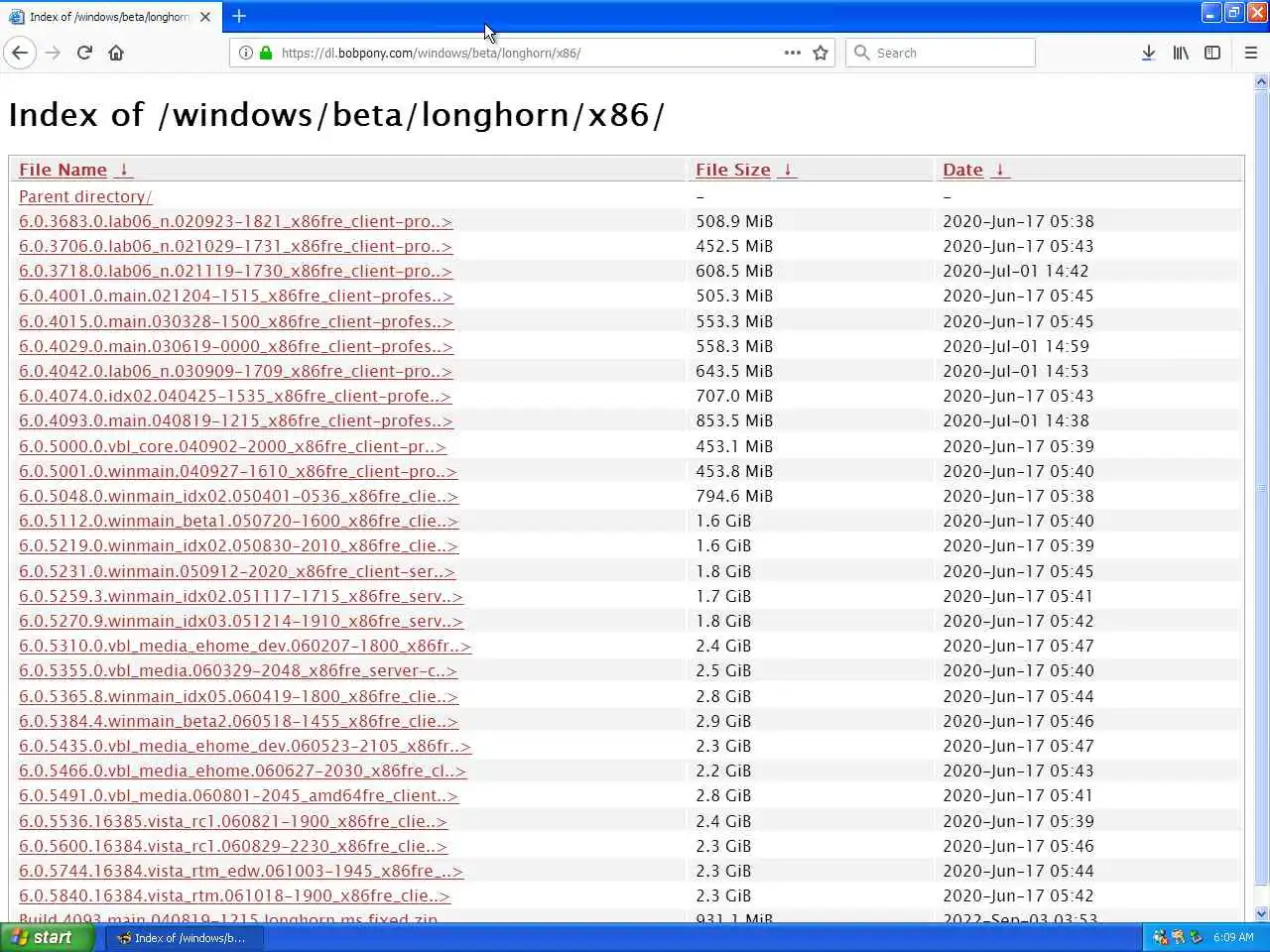Sort by the Date column header
This screenshot has width=1270, height=952.
(x=962, y=170)
